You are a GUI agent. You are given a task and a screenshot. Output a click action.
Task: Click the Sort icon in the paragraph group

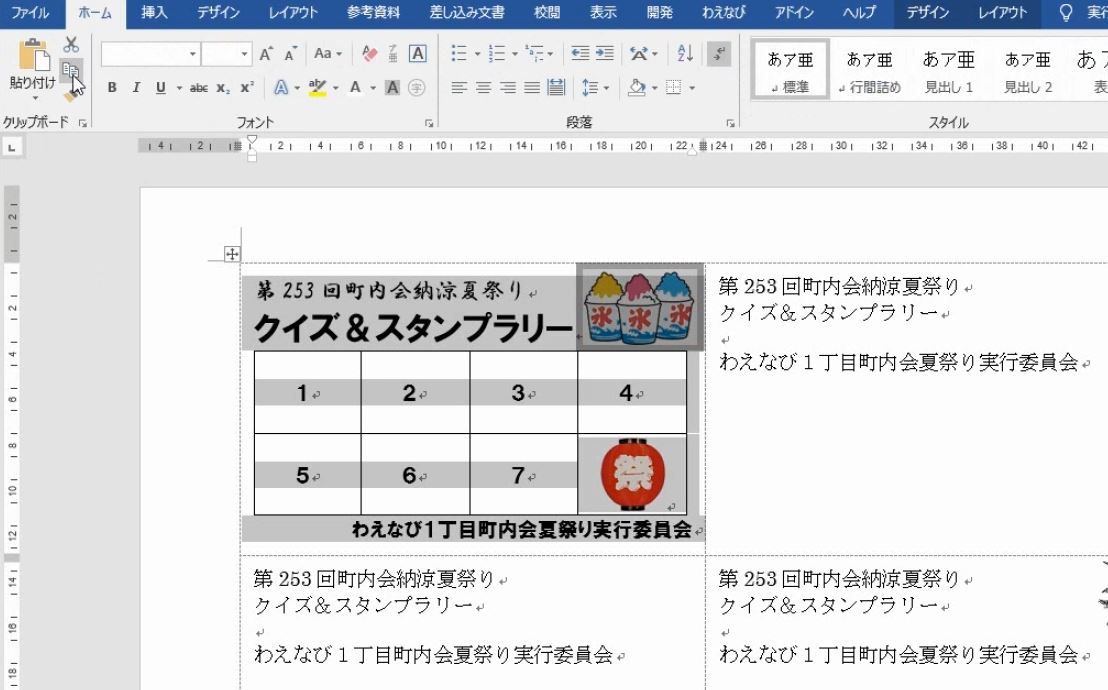click(x=684, y=54)
